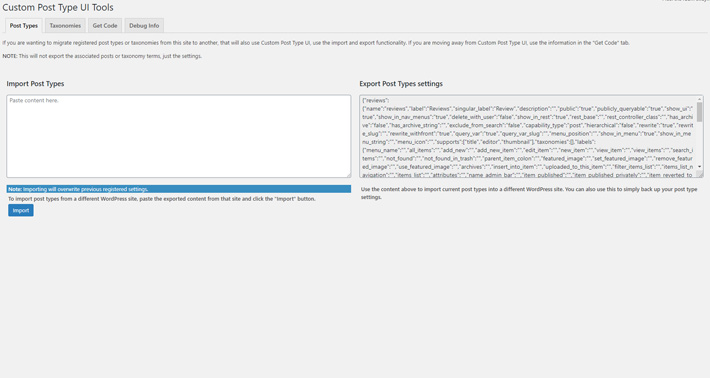Image resolution: width=710 pixels, height=378 pixels.
Task: Open the Taxonomies tab
Action: (x=65, y=26)
